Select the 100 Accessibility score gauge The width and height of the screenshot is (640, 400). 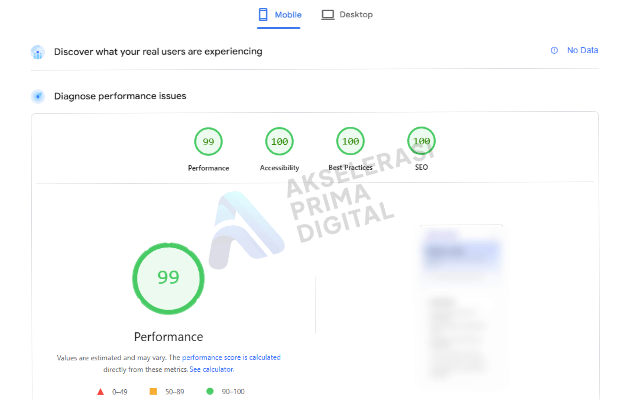click(x=279, y=142)
